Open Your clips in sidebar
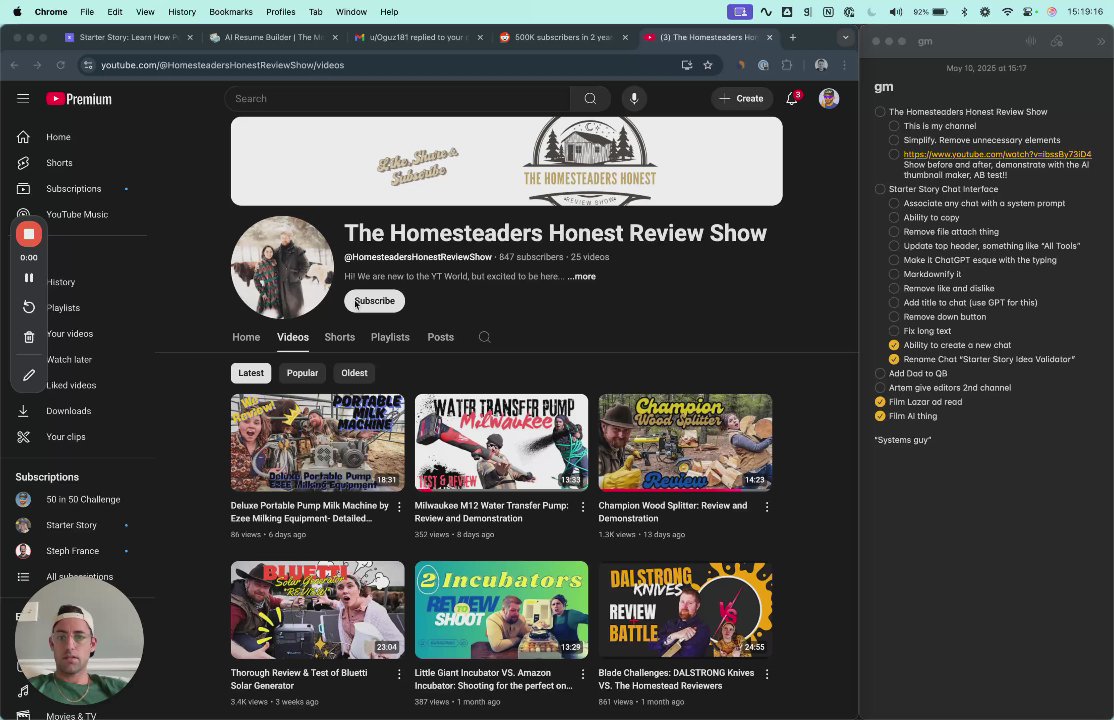This screenshot has height=720, width=1114. point(65,437)
